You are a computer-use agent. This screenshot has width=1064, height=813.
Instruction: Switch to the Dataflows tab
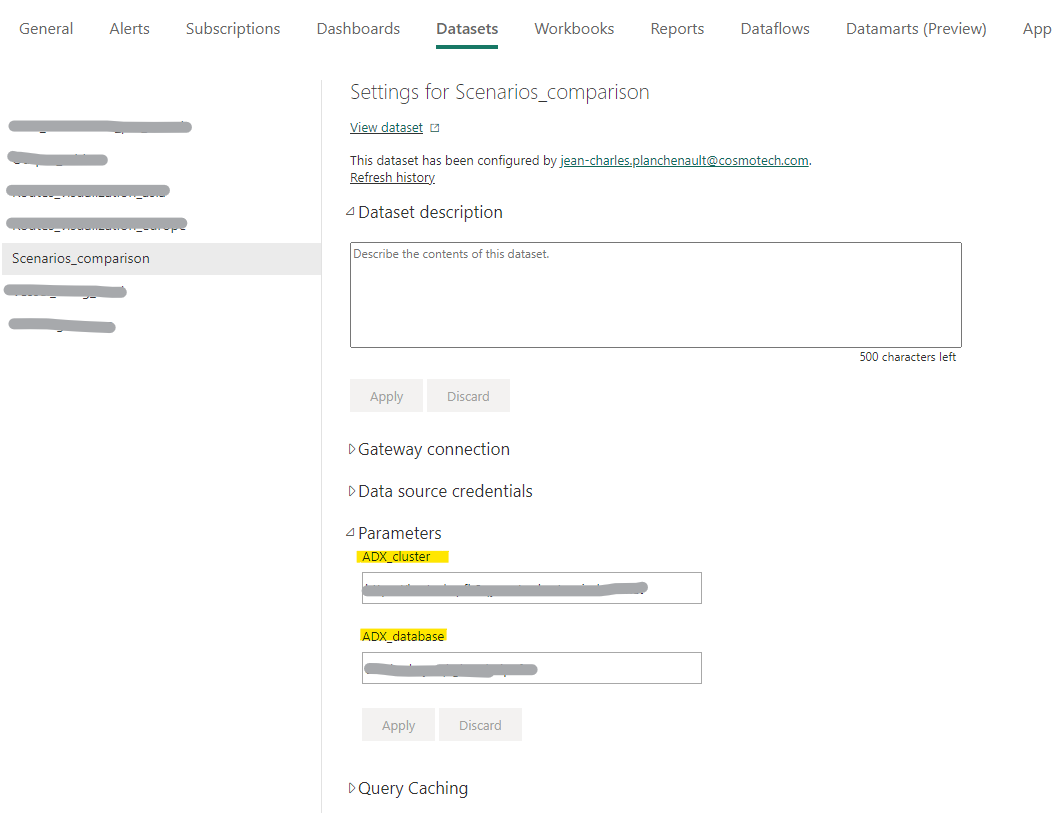pos(774,28)
